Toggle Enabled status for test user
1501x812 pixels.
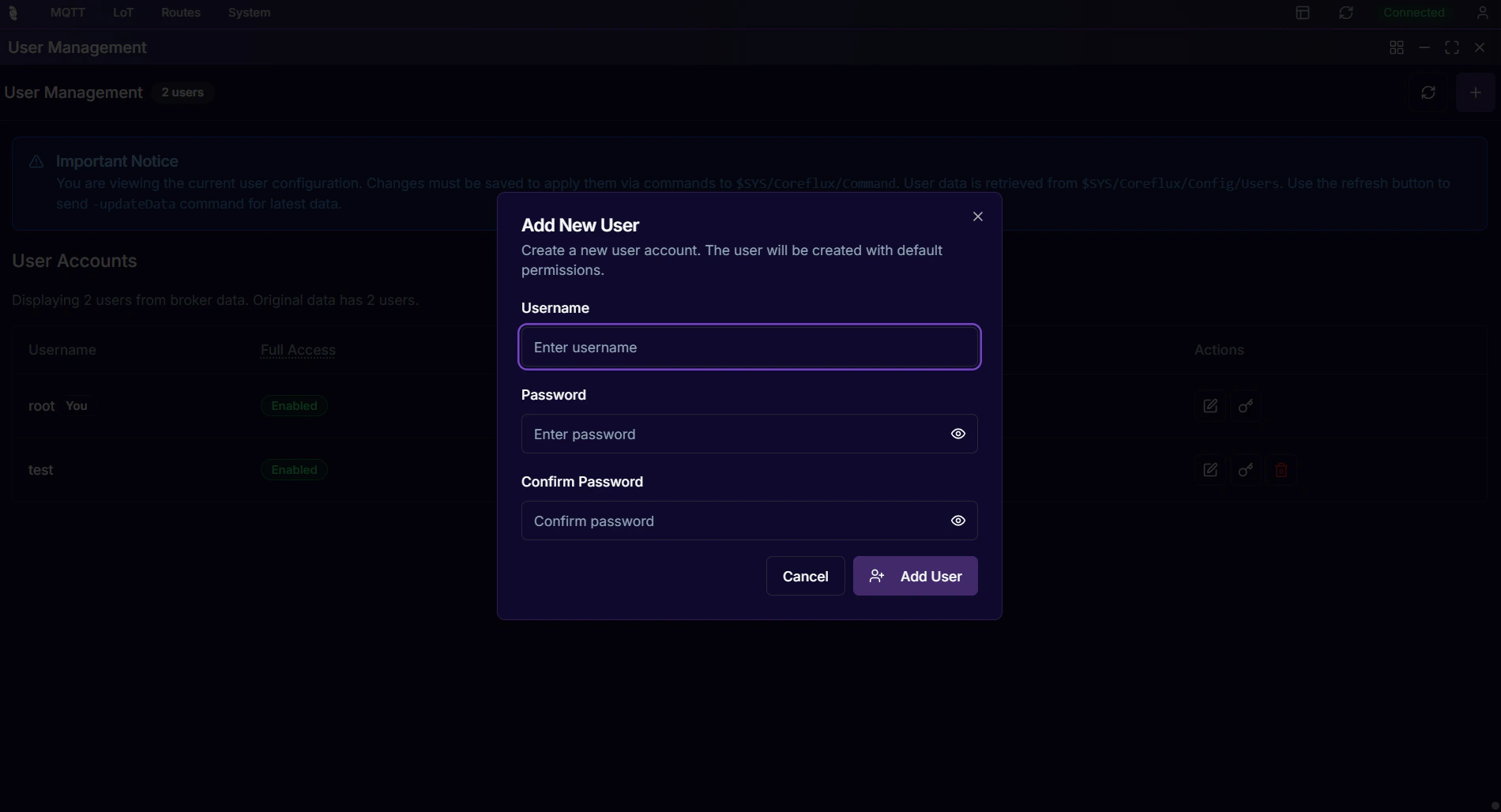(293, 469)
